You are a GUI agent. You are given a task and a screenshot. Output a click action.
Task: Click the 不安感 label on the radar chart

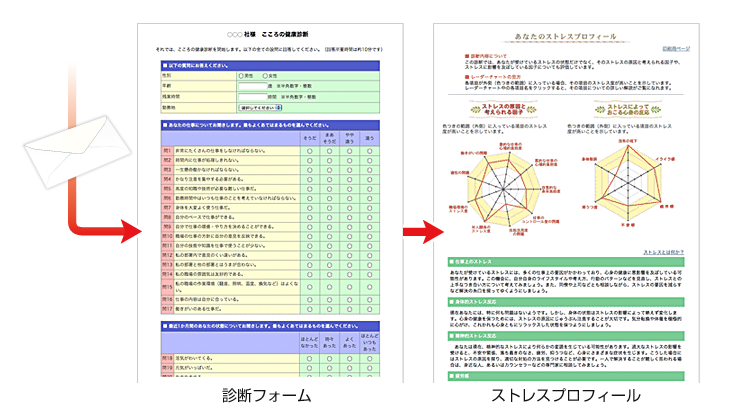click(x=628, y=225)
